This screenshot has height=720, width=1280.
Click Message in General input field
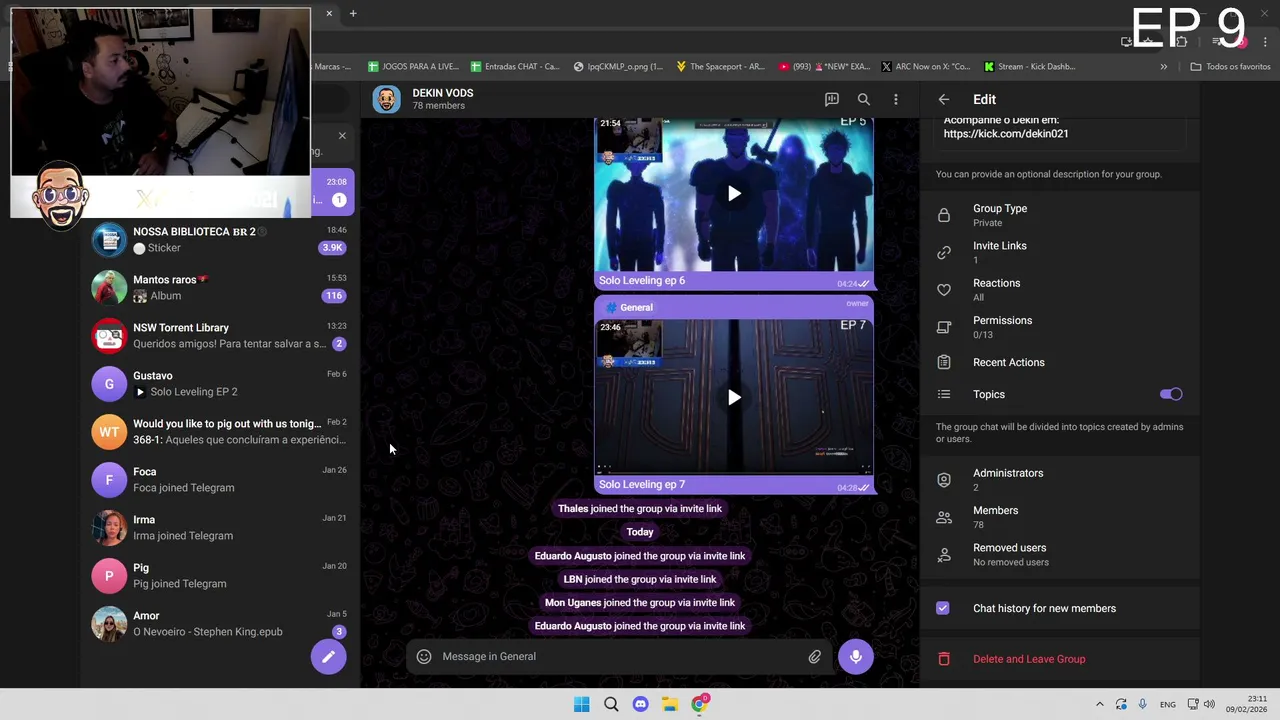[620, 656]
